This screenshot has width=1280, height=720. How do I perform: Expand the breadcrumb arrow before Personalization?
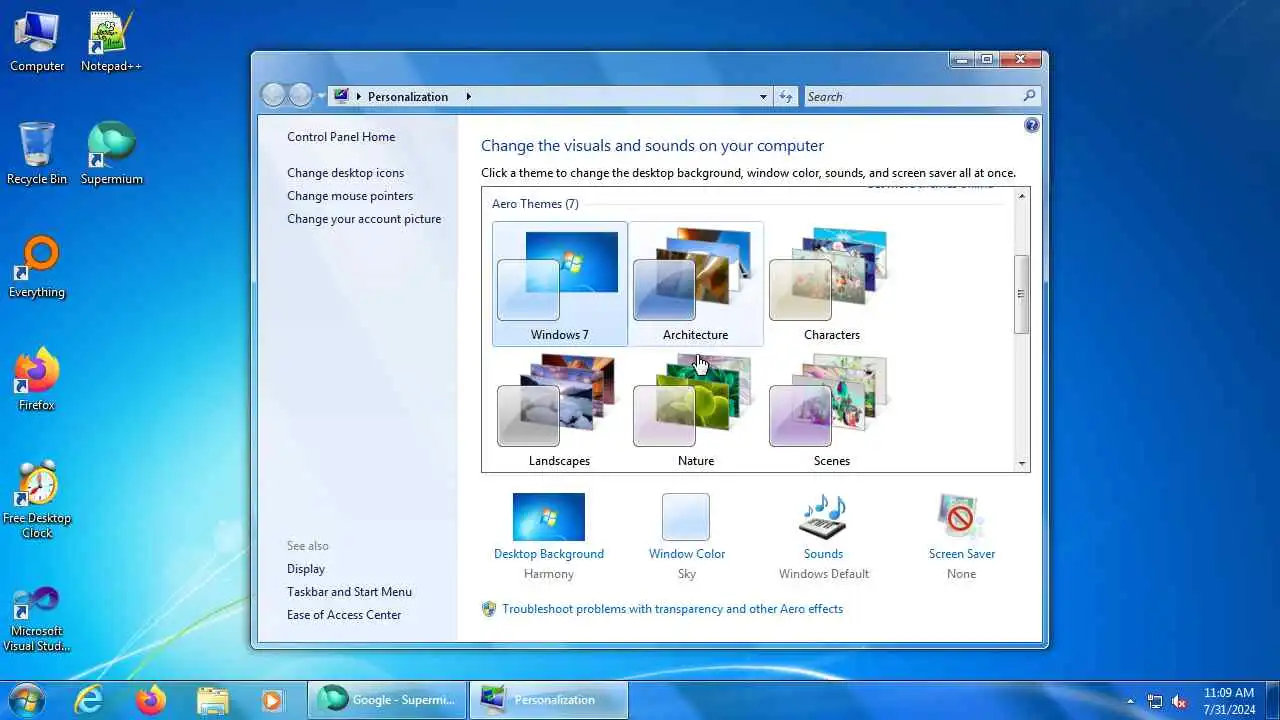[359, 97]
